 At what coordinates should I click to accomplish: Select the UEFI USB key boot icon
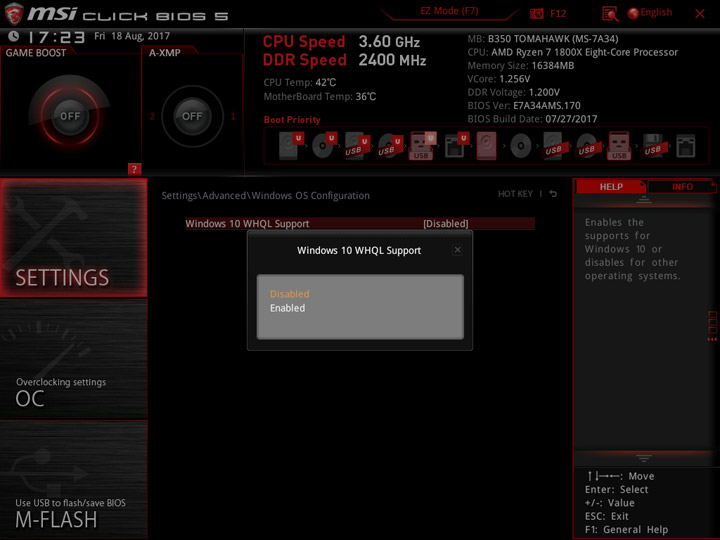click(x=422, y=146)
